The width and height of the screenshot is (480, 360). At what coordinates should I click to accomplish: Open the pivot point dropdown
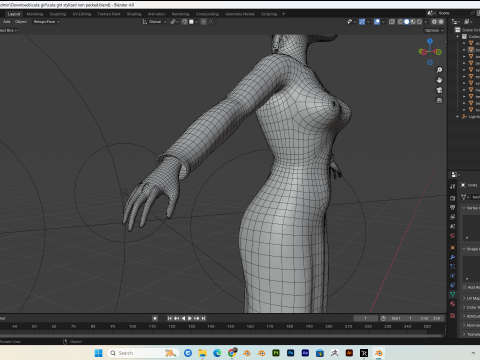pos(174,22)
